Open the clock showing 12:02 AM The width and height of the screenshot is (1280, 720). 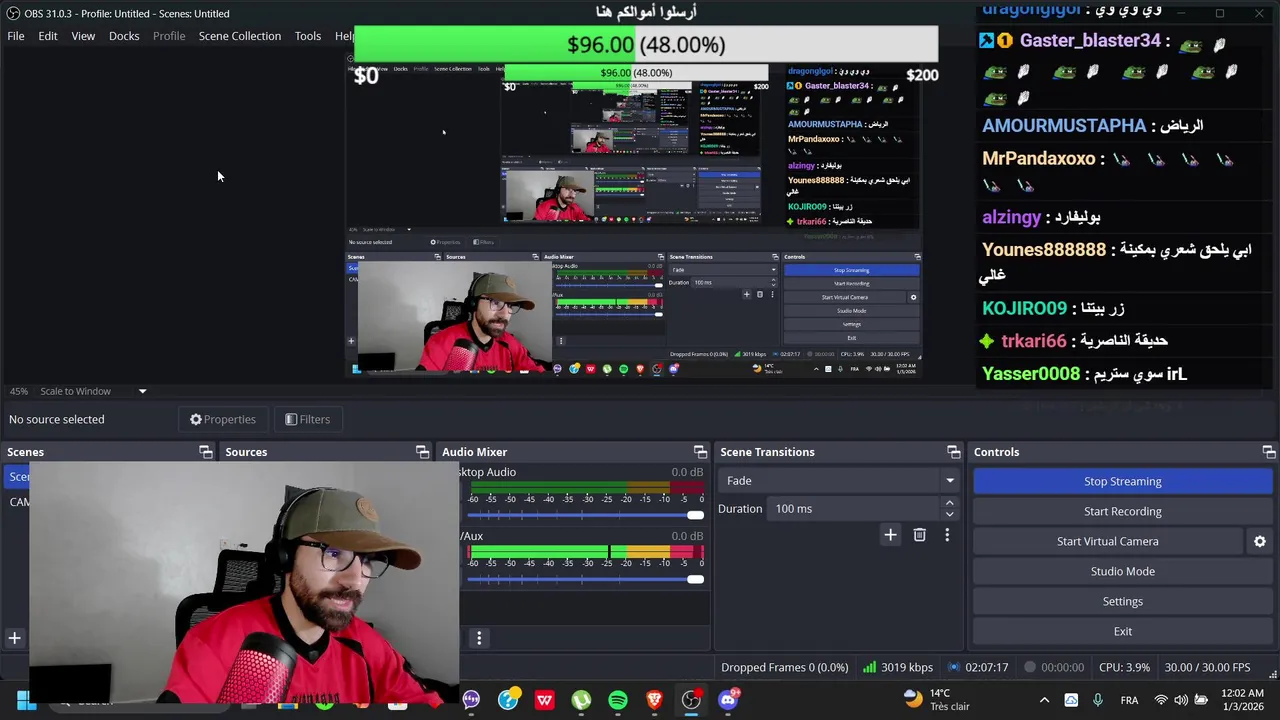coord(1241,700)
